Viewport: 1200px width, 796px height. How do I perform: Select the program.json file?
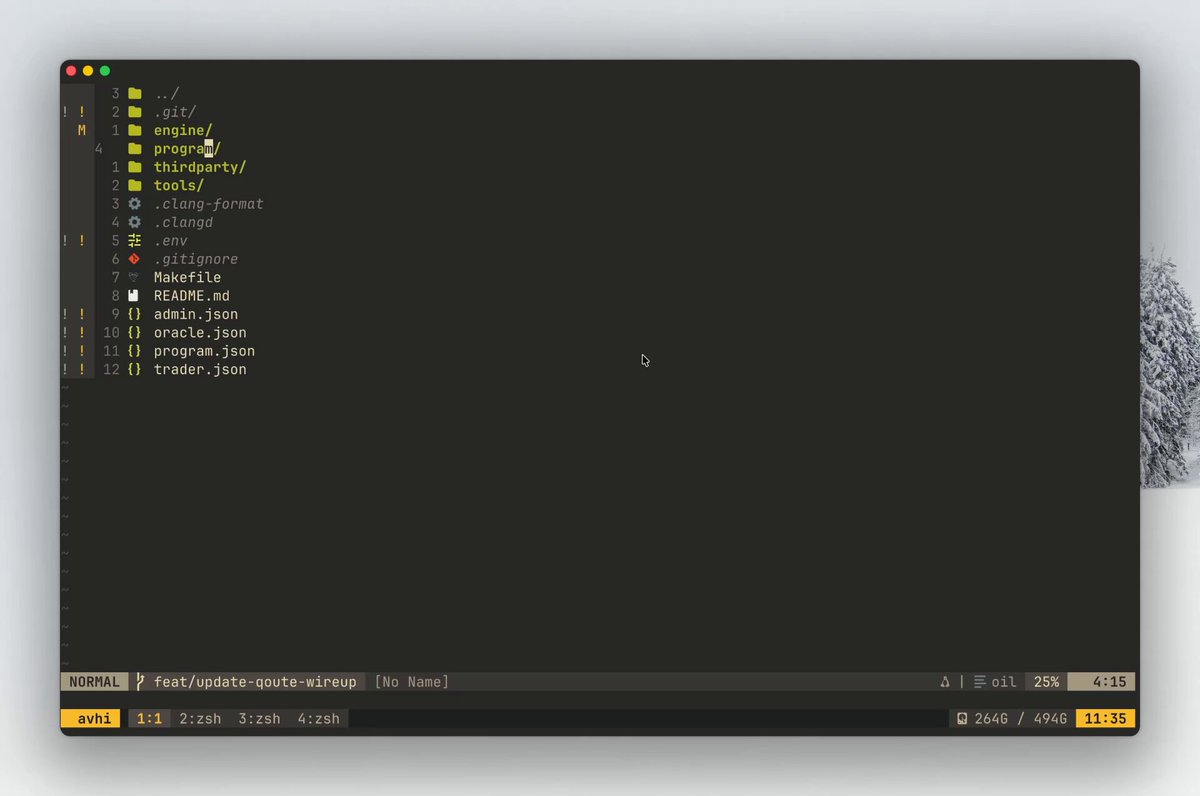point(204,351)
